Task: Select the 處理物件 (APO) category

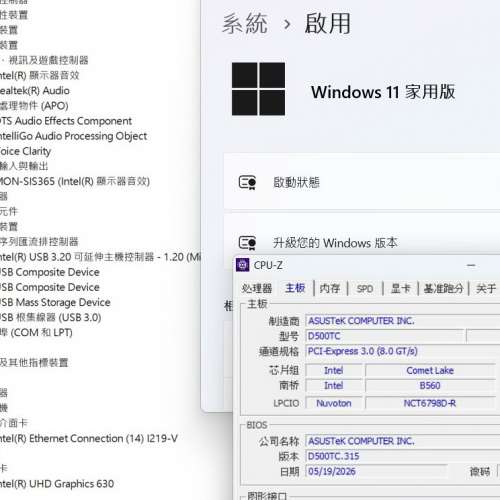Action: pyautogui.click(x=34, y=106)
